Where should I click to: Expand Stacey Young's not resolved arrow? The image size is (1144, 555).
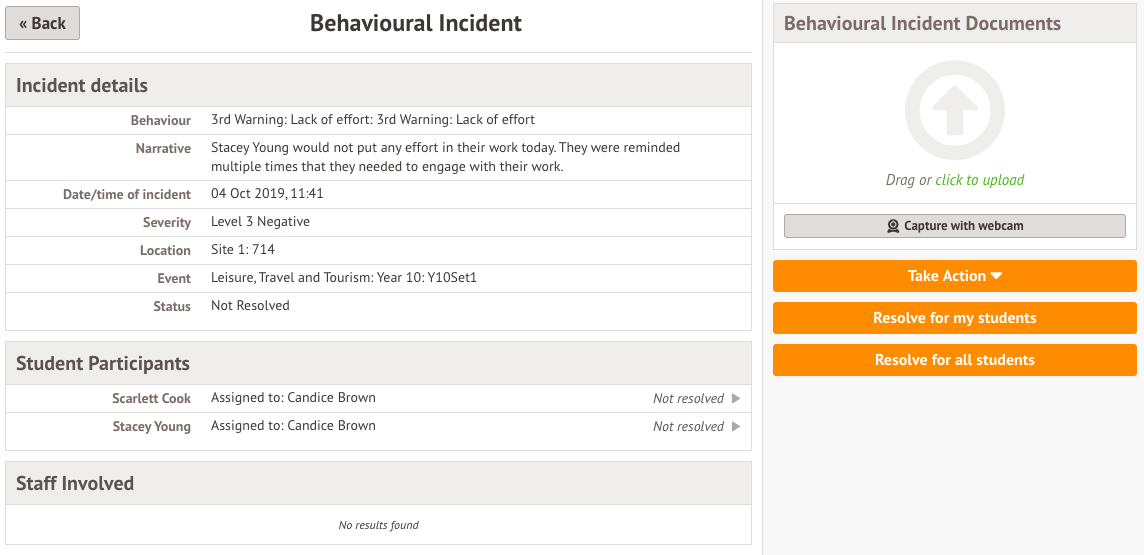click(x=736, y=426)
